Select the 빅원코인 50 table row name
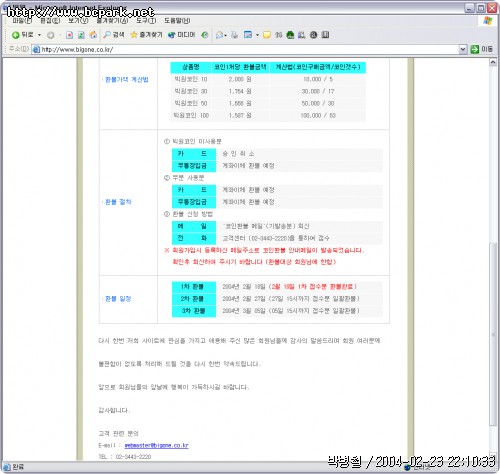The image size is (500, 474). pos(191,103)
